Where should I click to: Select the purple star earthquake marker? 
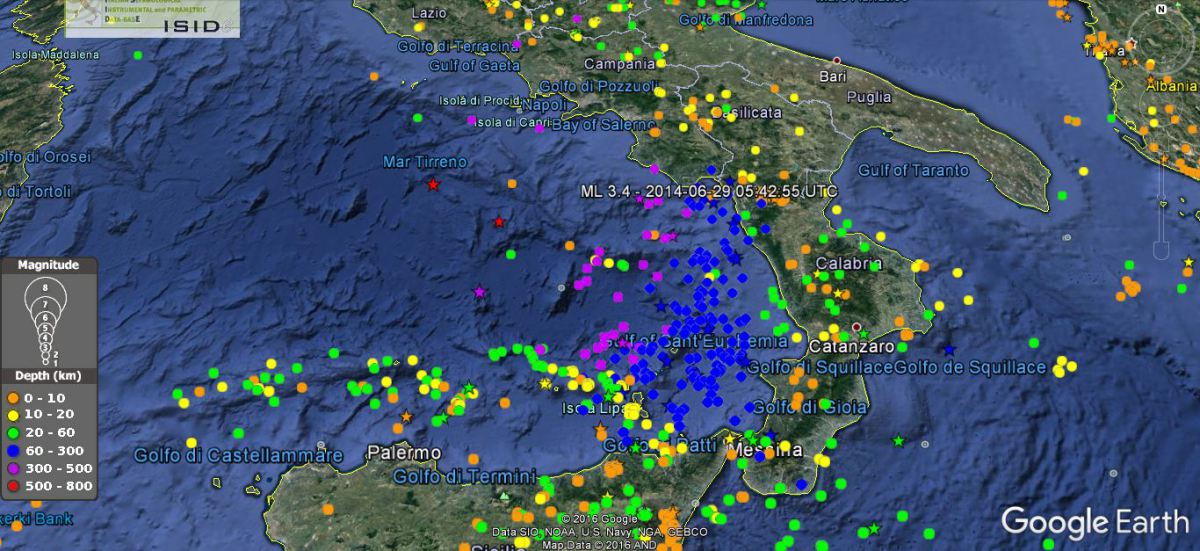480,292
